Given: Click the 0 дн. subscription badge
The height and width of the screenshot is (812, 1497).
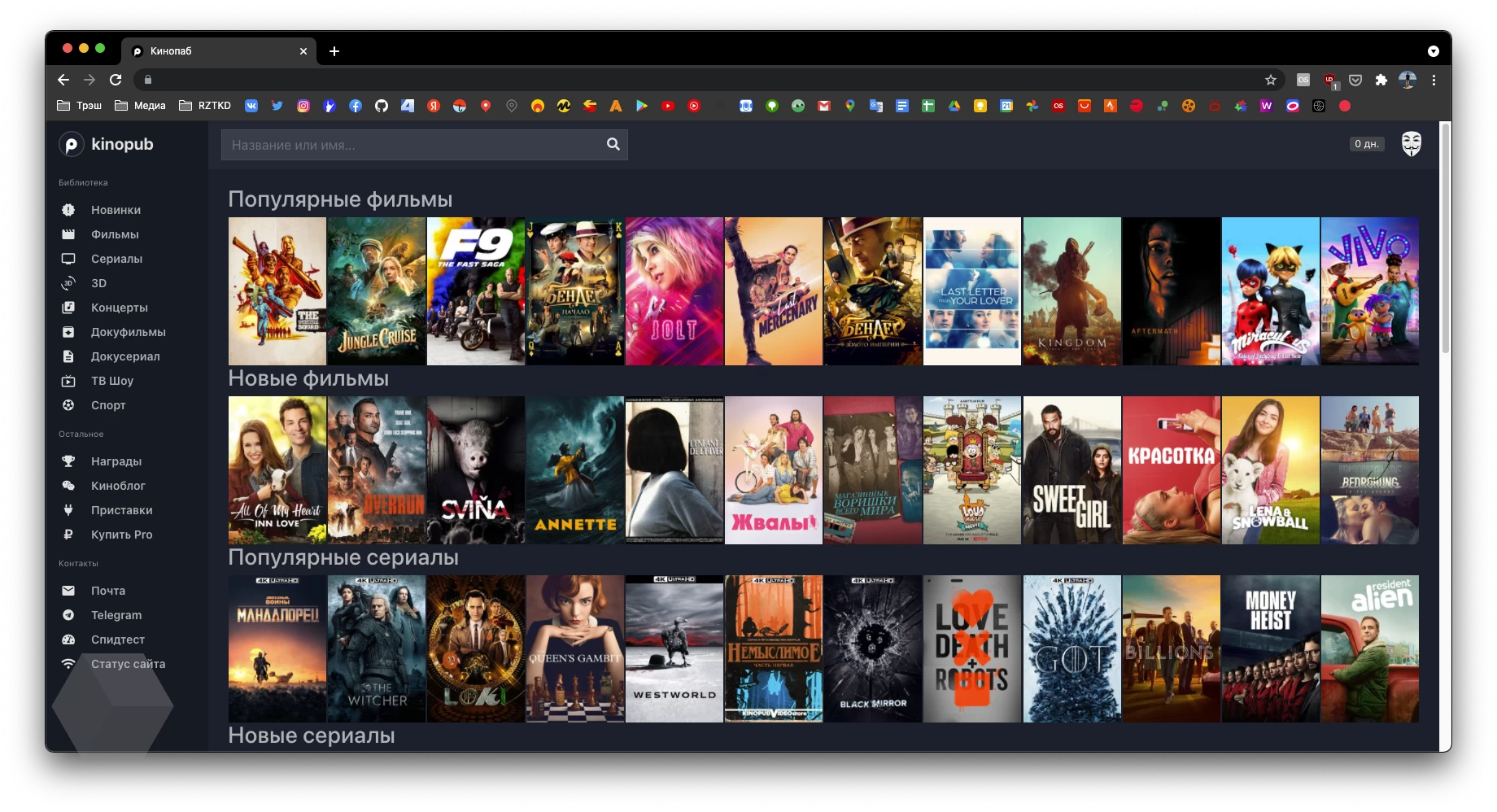Looking at the screenshot, I should pos(1366,144).
